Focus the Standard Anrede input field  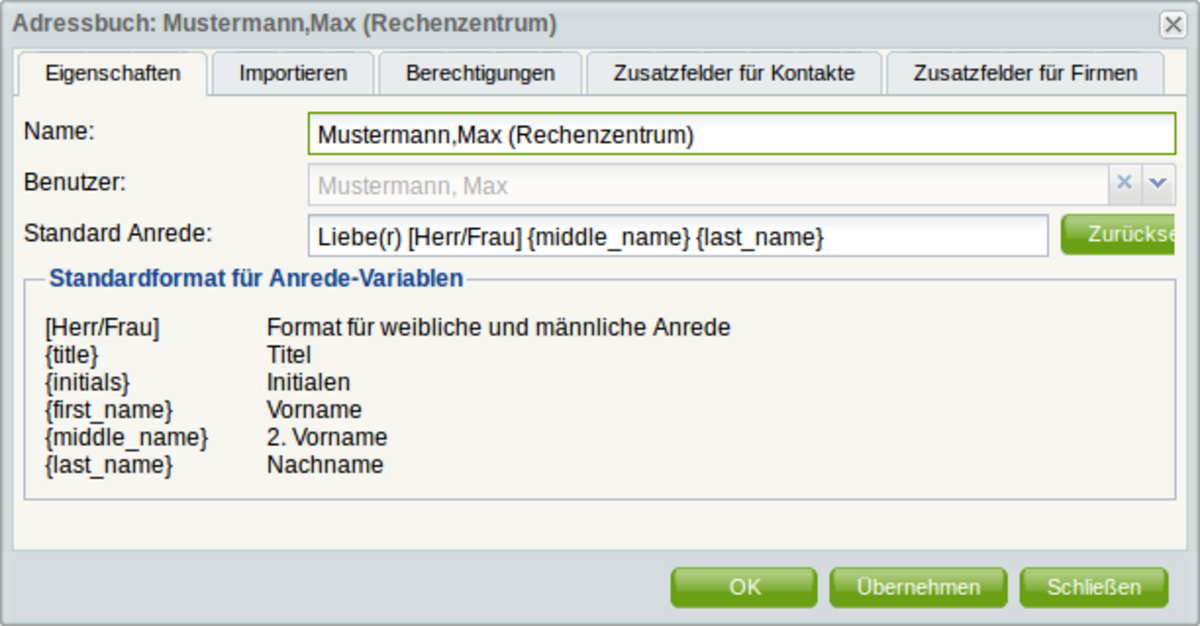pyautogui.click(x=678, y=237)
